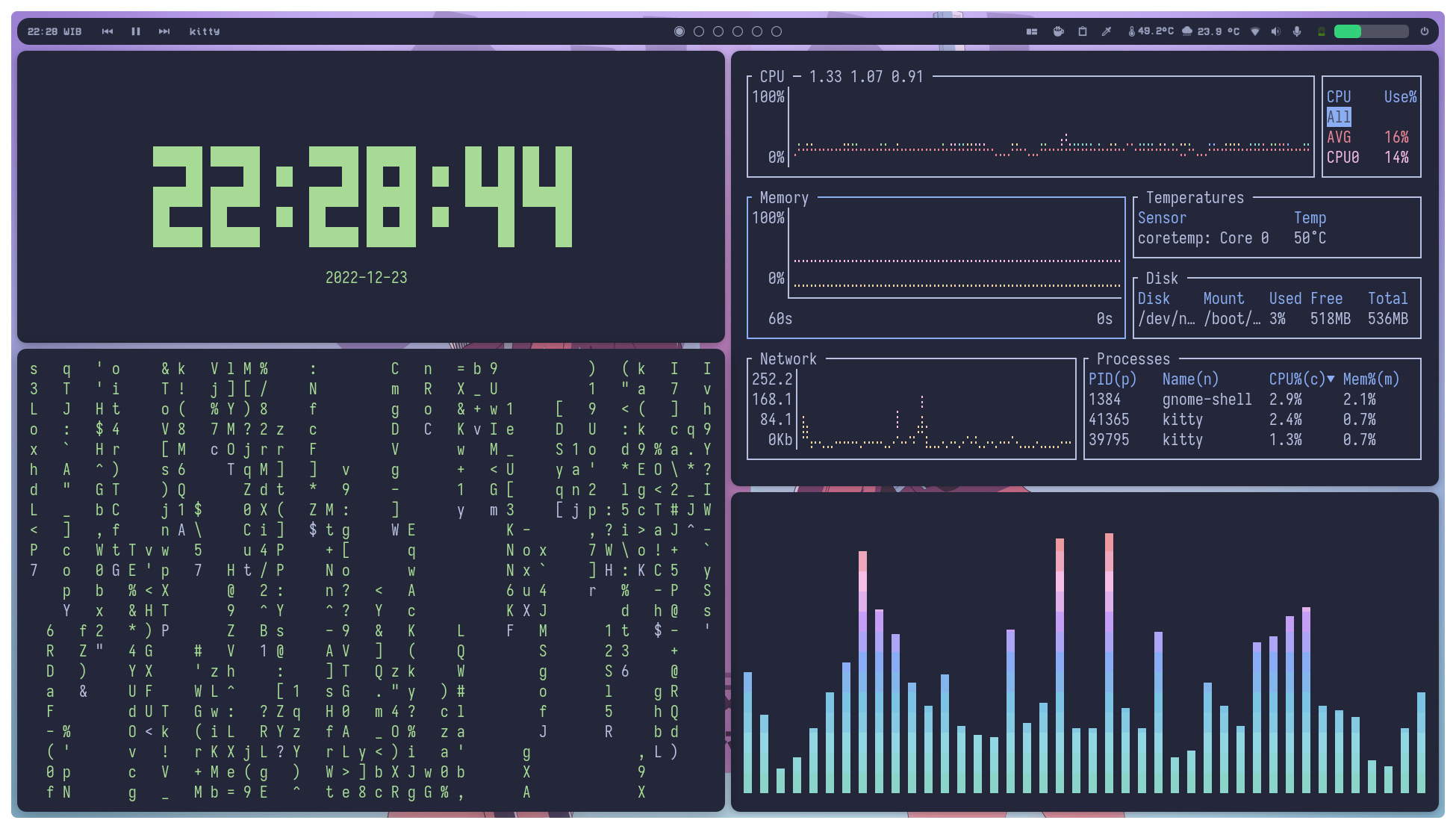
Task: Switch to the second workspace circle
Action: pyautogui.click(x=699, y=31)
